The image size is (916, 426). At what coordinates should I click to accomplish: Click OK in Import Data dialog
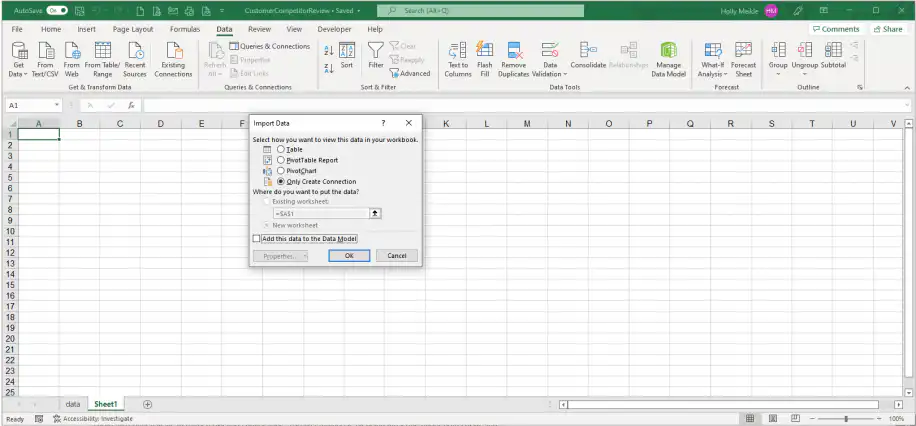349,255
